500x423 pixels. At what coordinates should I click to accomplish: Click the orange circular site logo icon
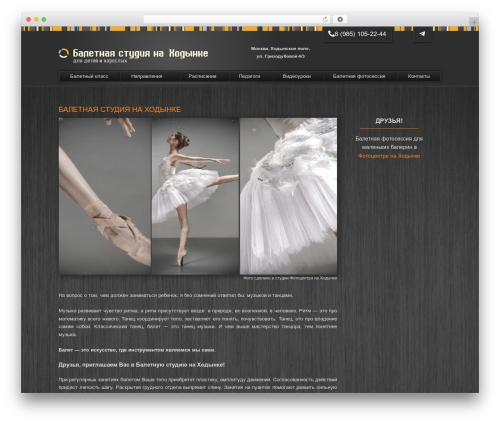(63, 53)
